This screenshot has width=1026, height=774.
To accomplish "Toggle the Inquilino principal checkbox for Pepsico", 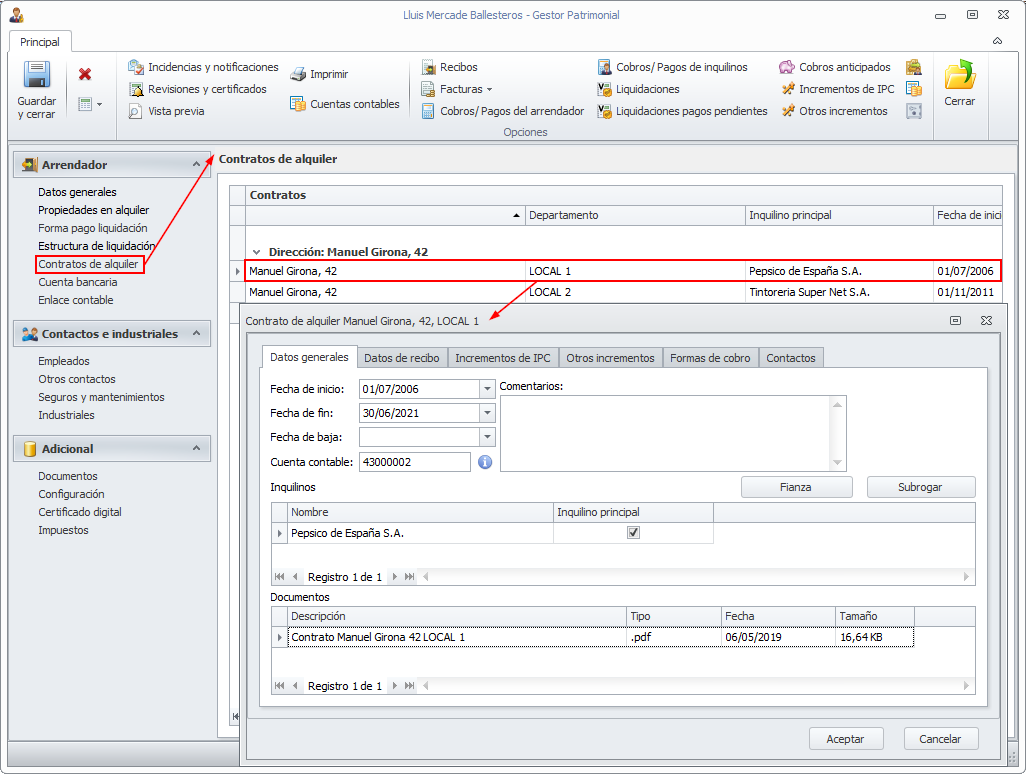I will pos(633,533).
